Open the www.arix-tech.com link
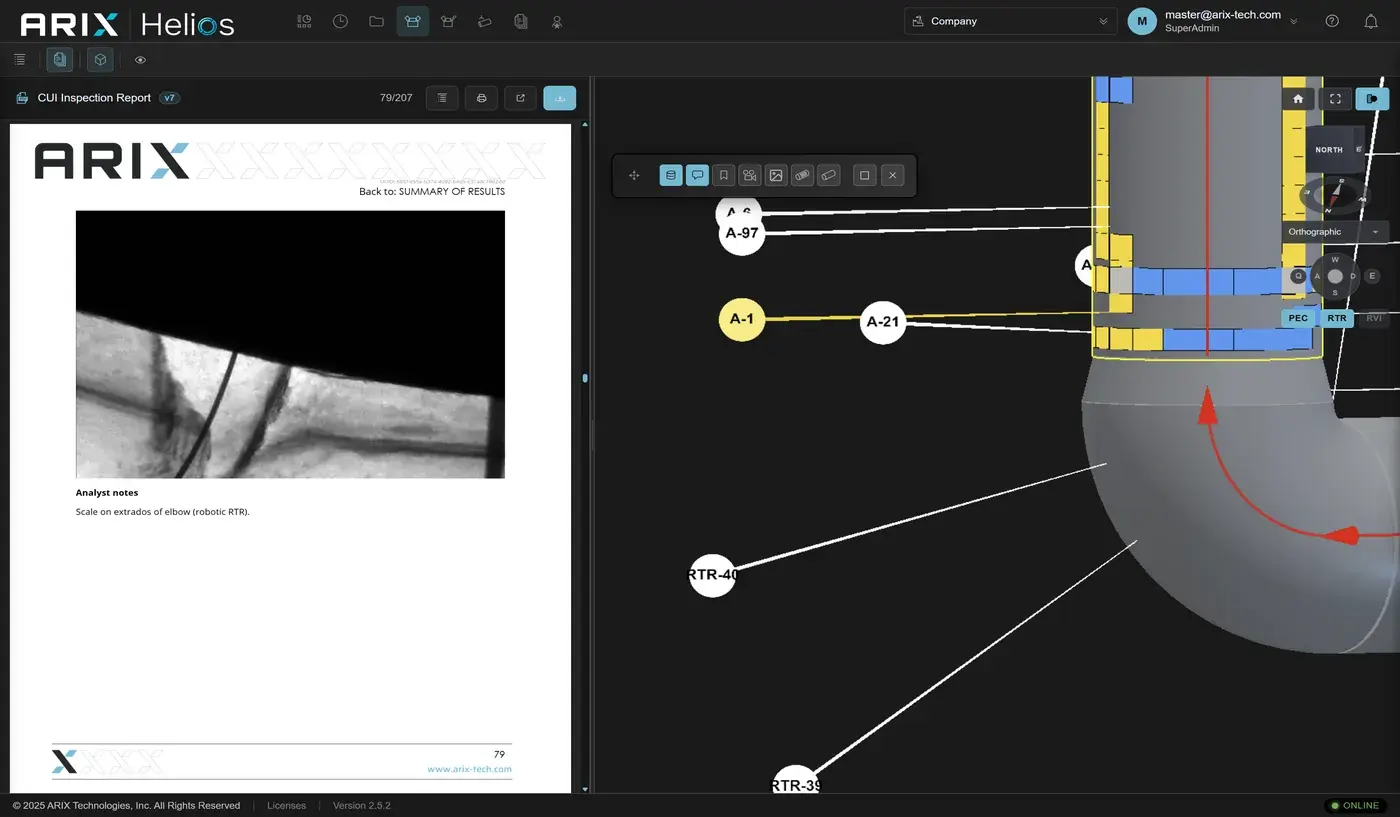1400x817 pixels. point(469,769)
